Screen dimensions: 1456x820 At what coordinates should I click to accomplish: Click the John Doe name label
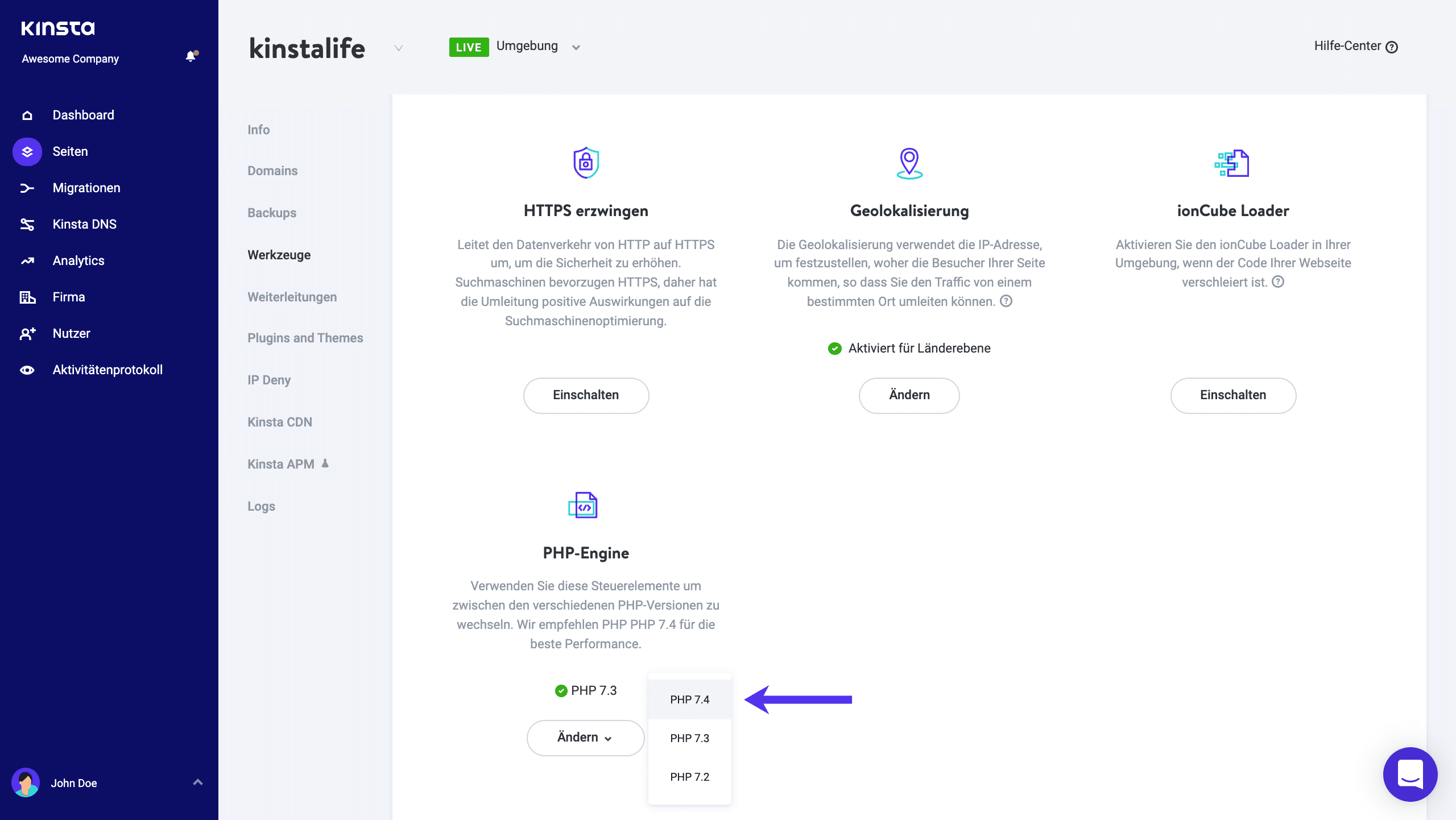(x=74, y=784)
